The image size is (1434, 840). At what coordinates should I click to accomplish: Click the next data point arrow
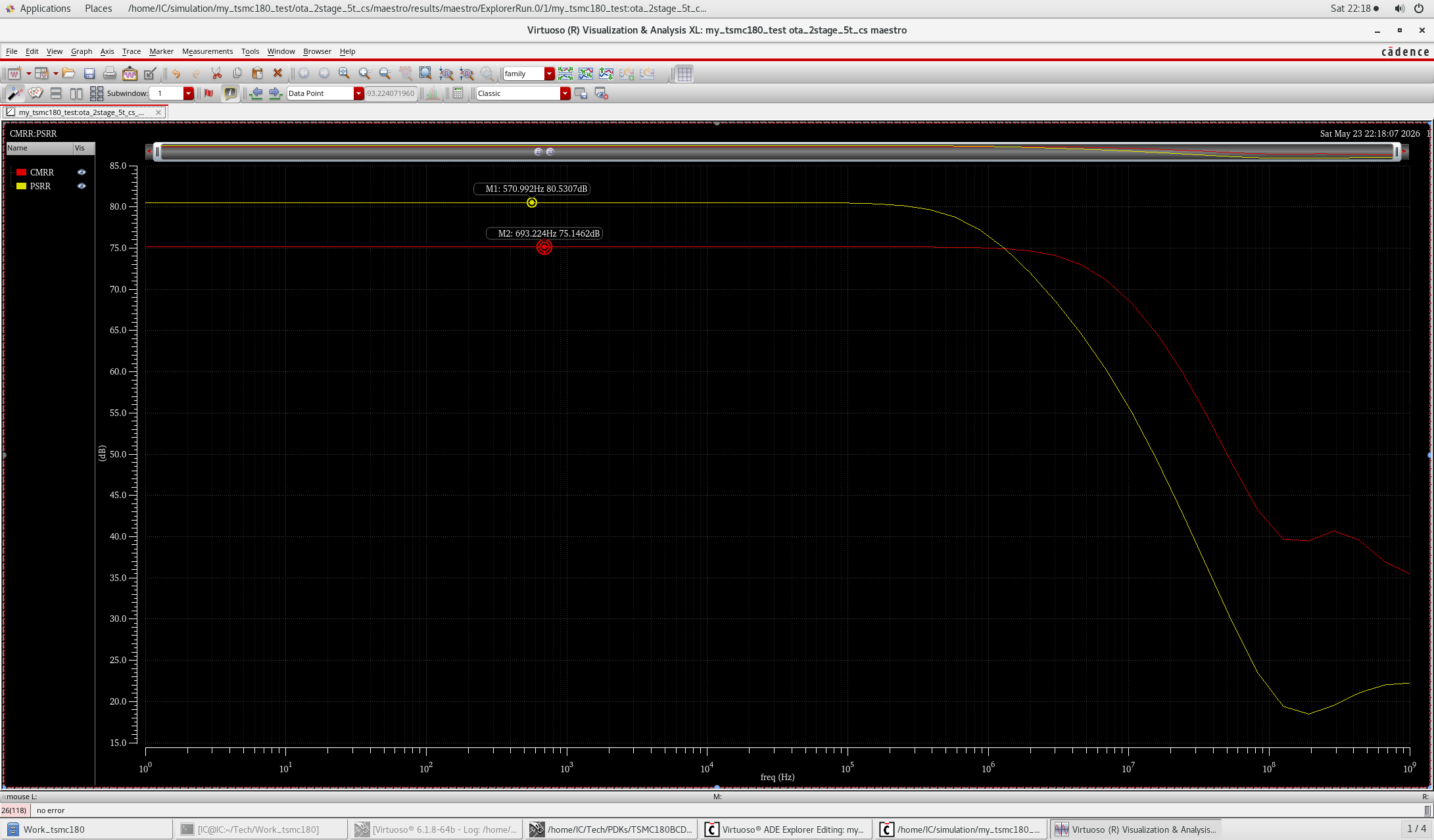click(x=275, y=93)
